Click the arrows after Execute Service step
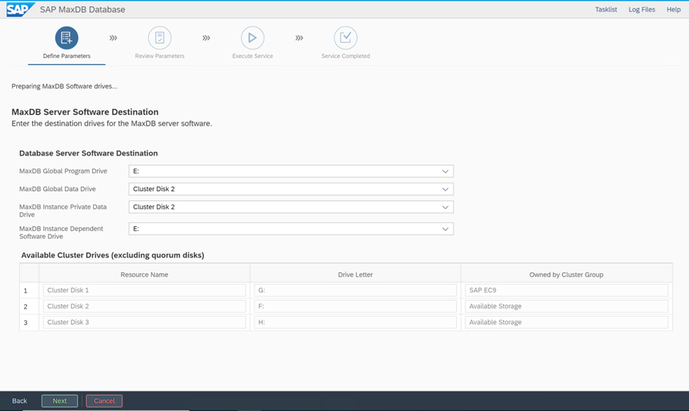The width and height of the screenshot is (689, 411). point(299,38)
